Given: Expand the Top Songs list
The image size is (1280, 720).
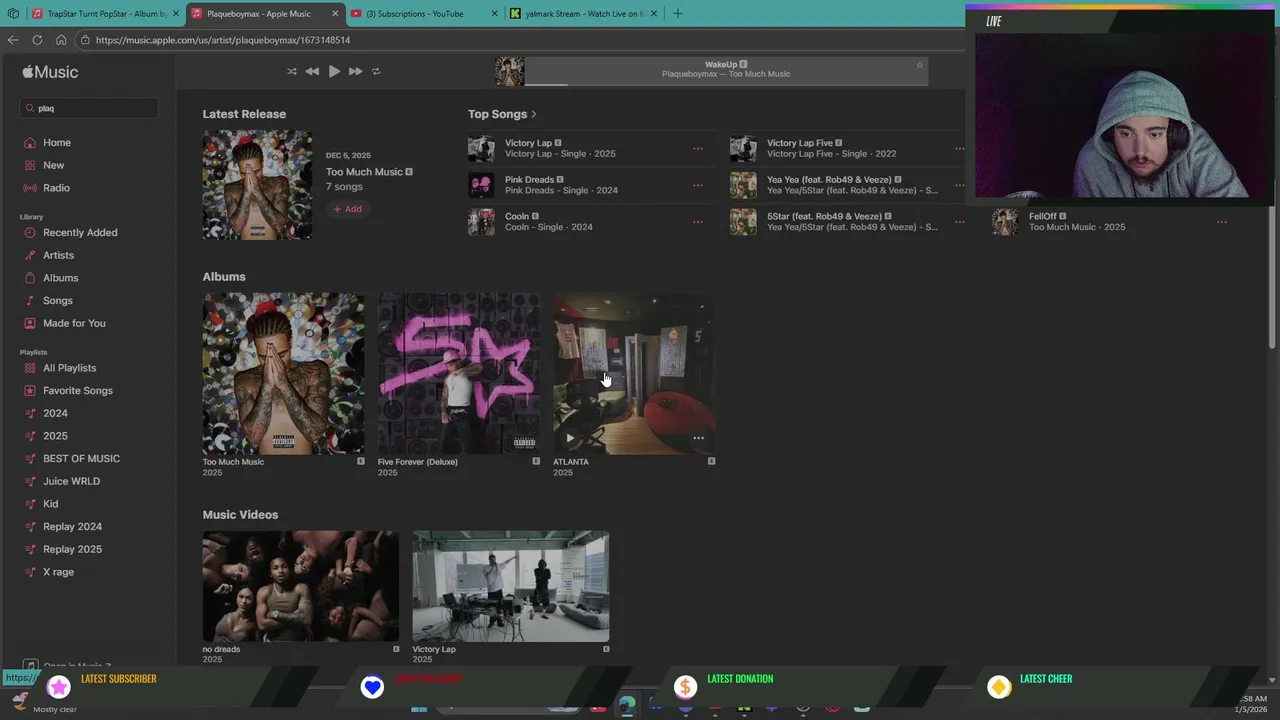Looking at the screenshot, I should pyautogui.click(x=502, y=114).
